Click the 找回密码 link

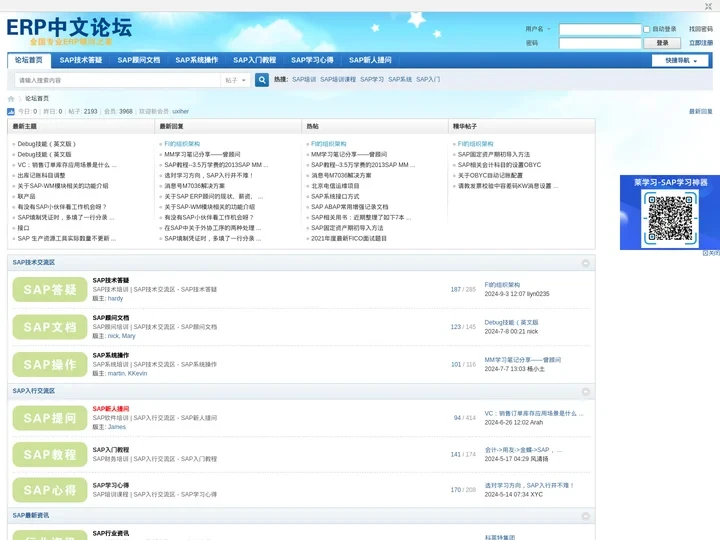pyautogui.click(x=701, y=29)
